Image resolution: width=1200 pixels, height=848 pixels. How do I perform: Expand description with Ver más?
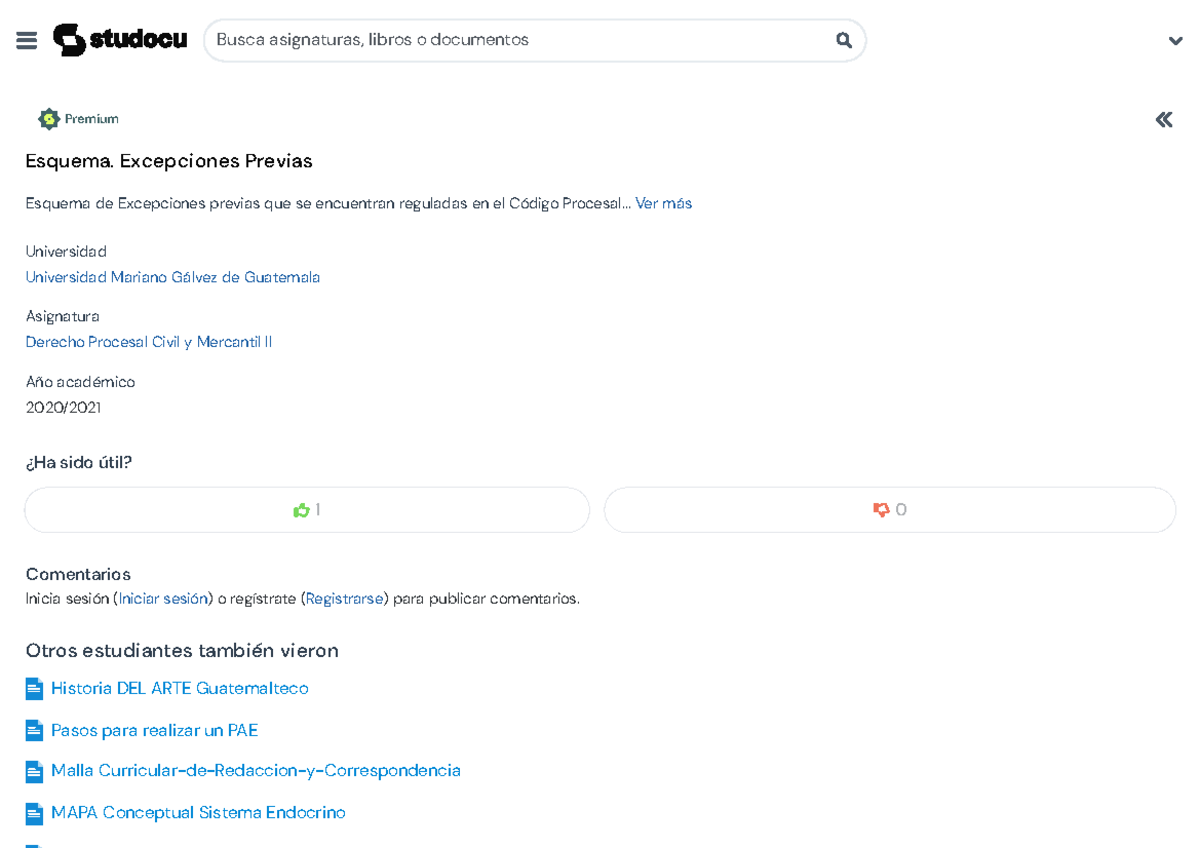[x=663, y=203]
